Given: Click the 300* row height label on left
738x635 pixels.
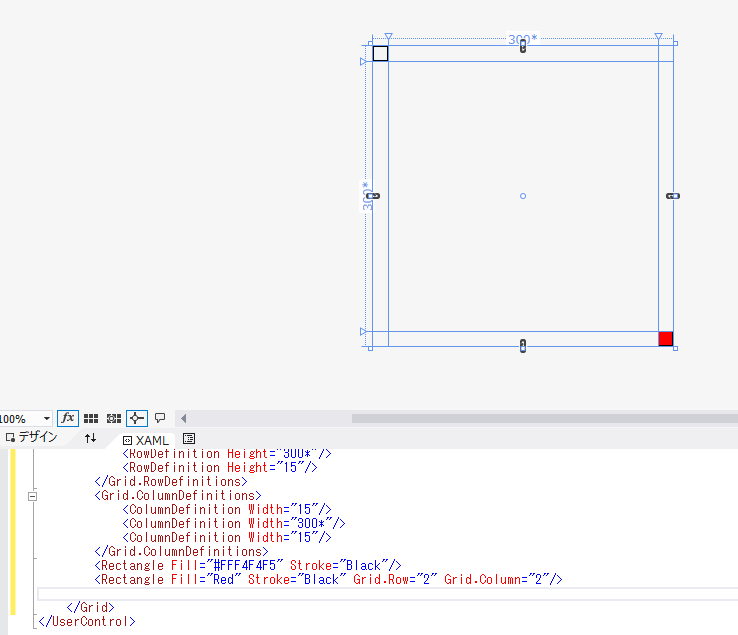Looking at the screenshot, I should click(366, 196).
